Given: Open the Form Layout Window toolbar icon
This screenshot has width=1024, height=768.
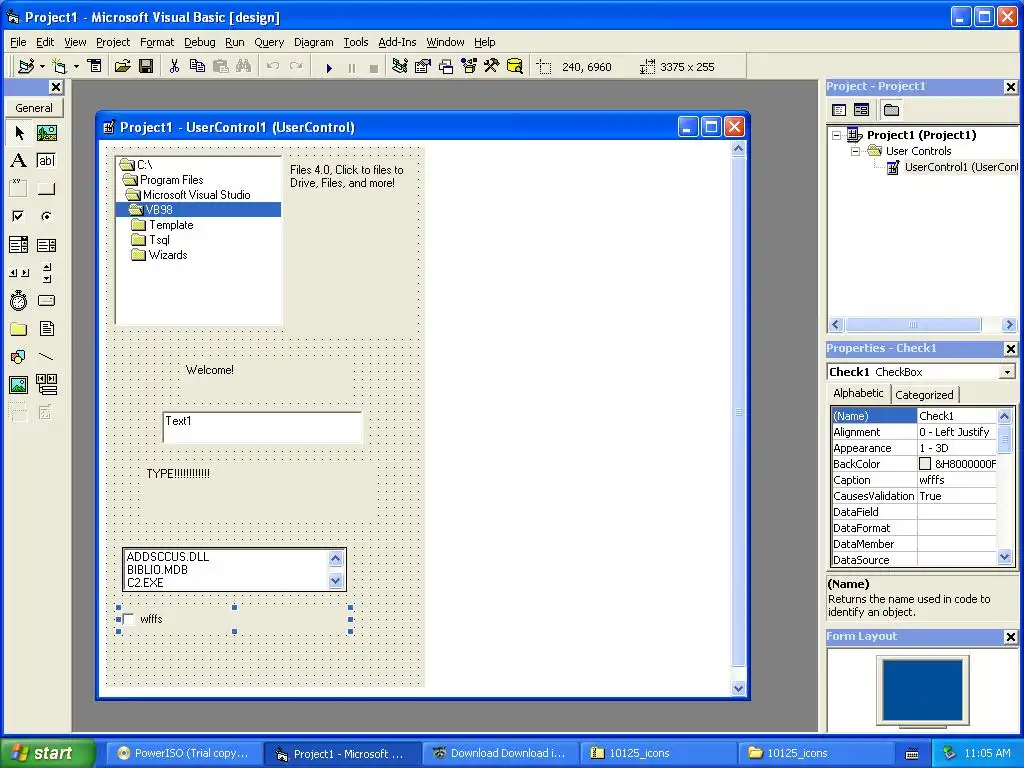Looking at the screenshot, I should (446, 66).
